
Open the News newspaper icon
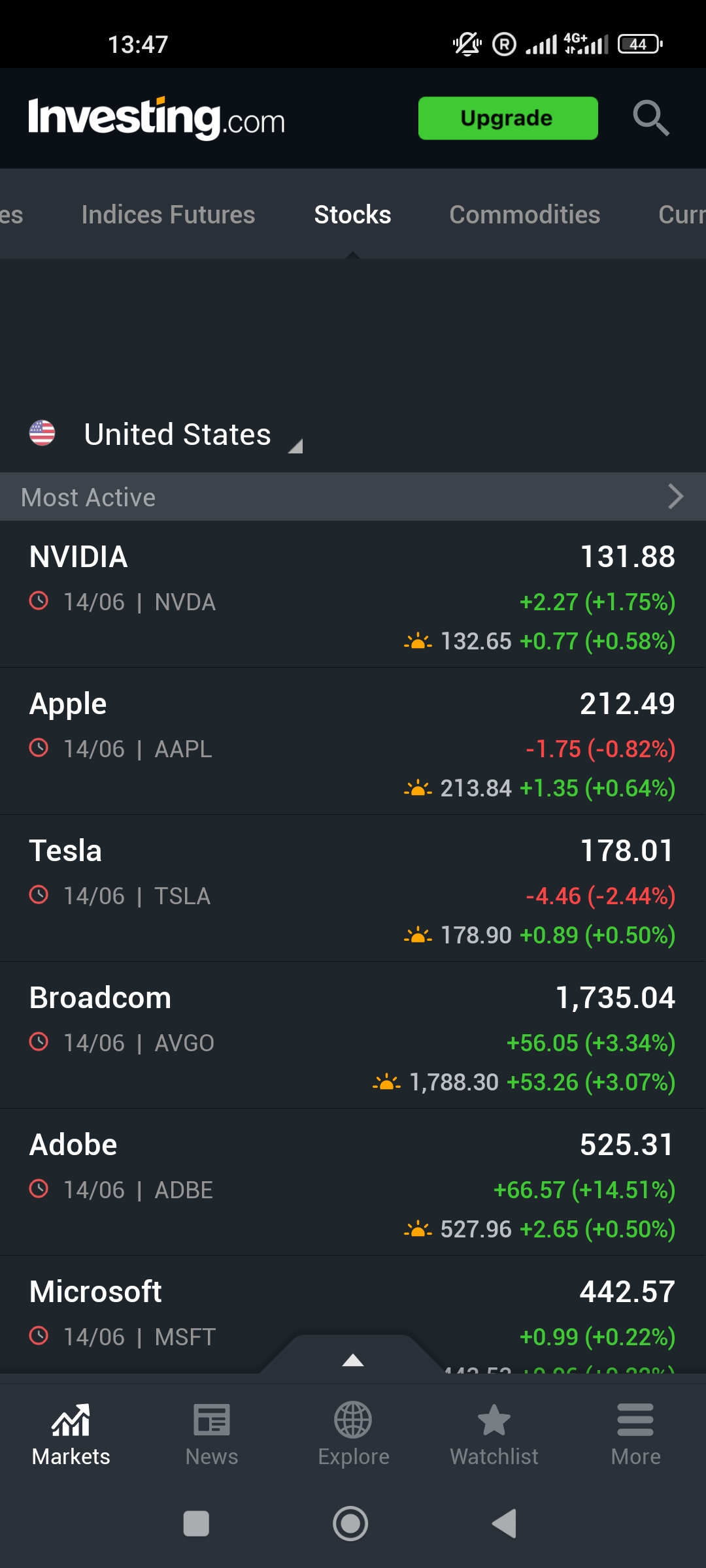point(212,1421)
